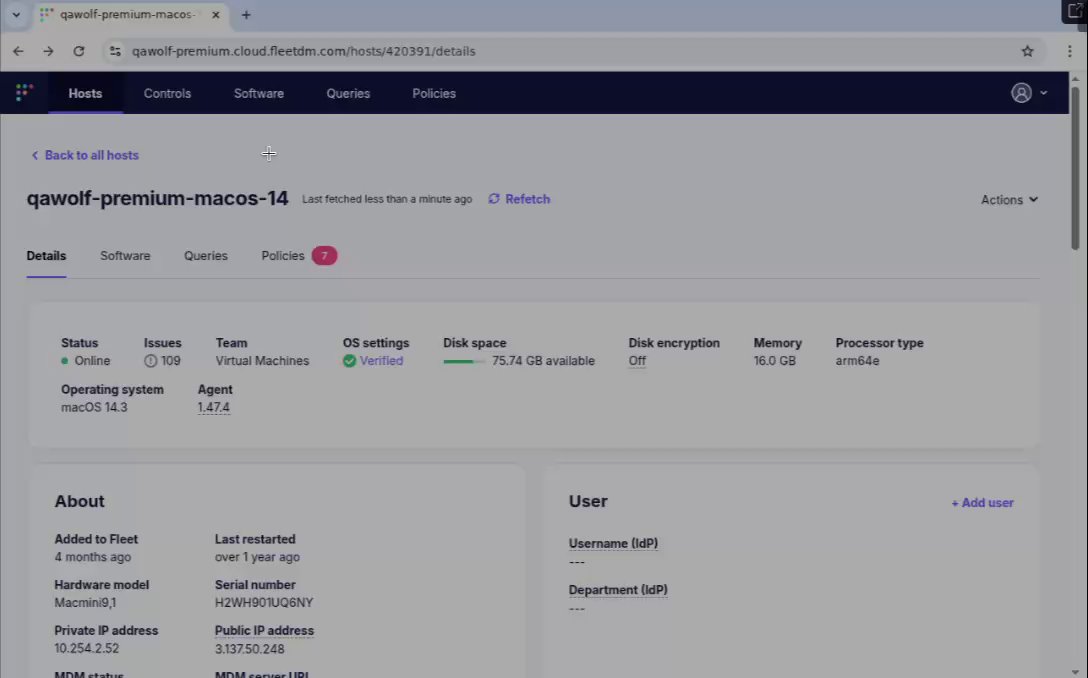Click the red Policies count badge

coord(324,256)
